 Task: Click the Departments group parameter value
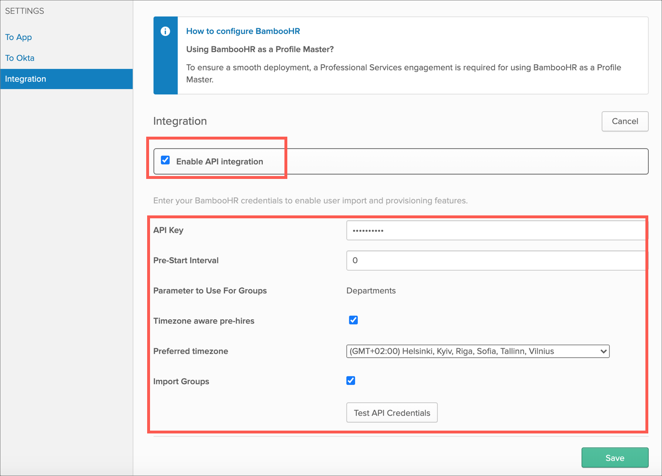371,290
